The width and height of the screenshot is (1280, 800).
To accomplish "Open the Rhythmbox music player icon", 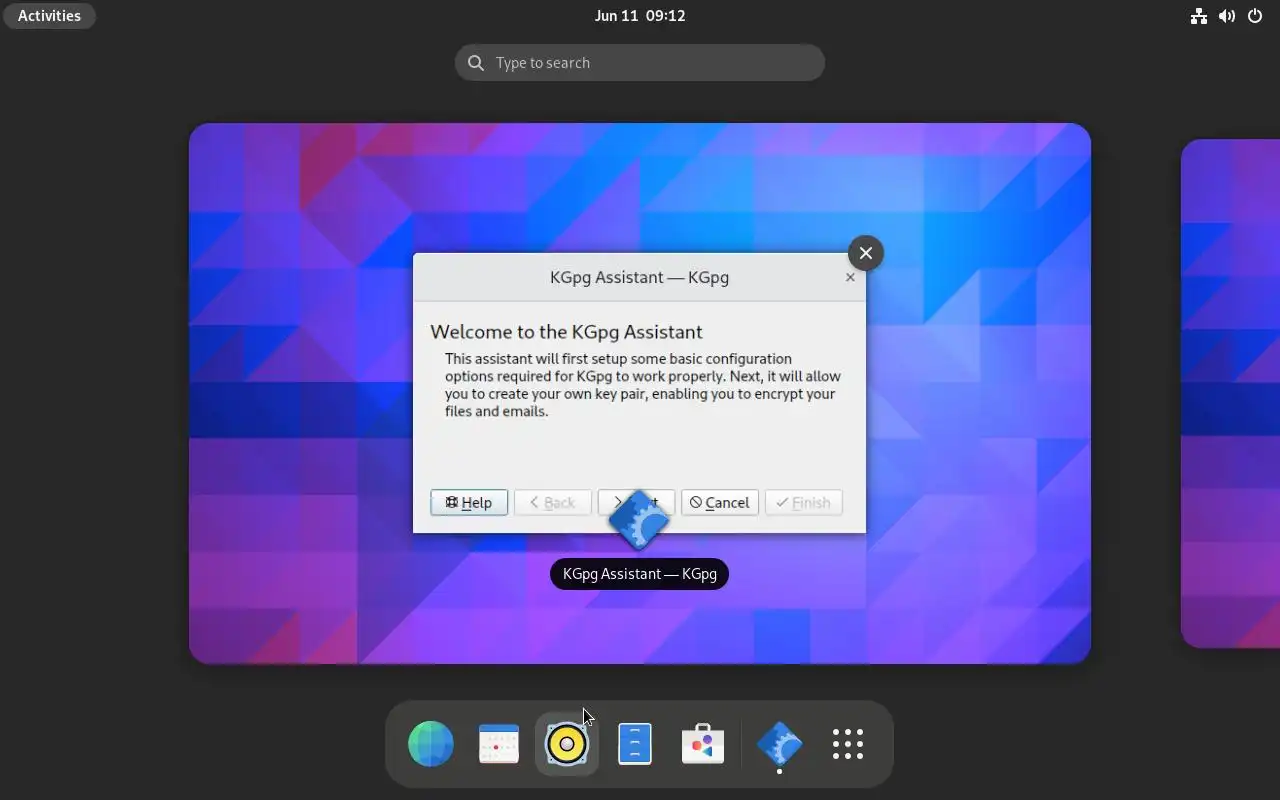I will click(x=567, y=744).
